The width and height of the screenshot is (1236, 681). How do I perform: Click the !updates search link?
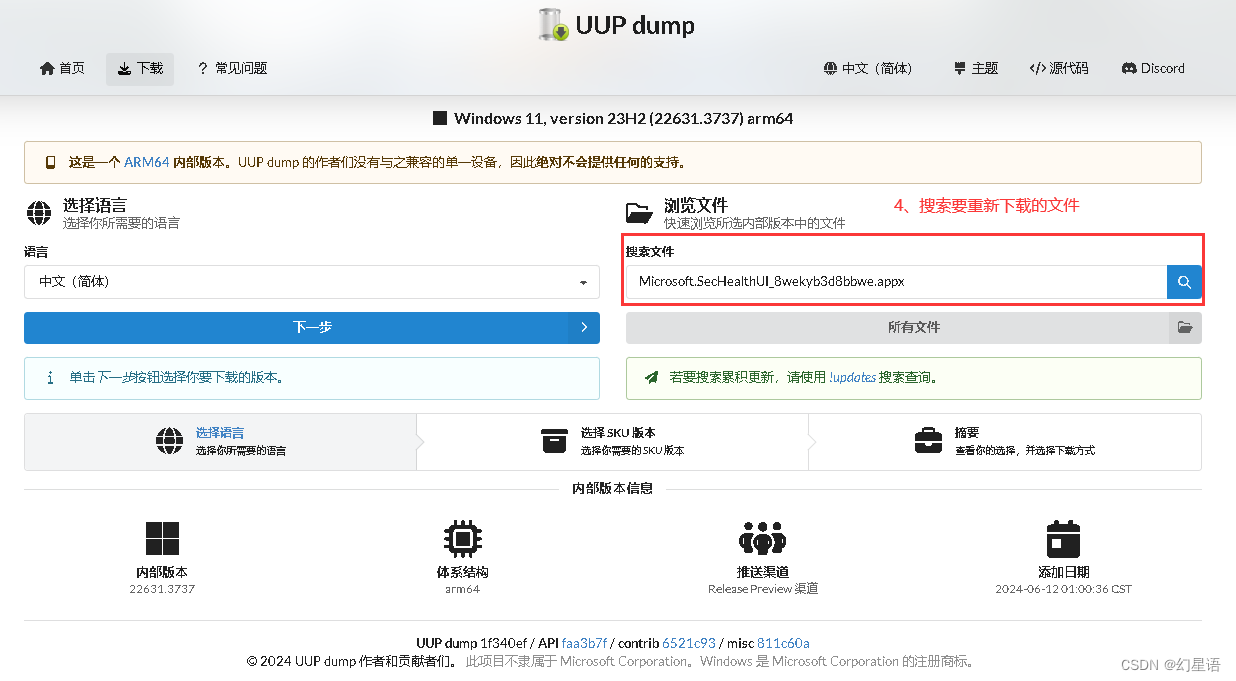852,378
